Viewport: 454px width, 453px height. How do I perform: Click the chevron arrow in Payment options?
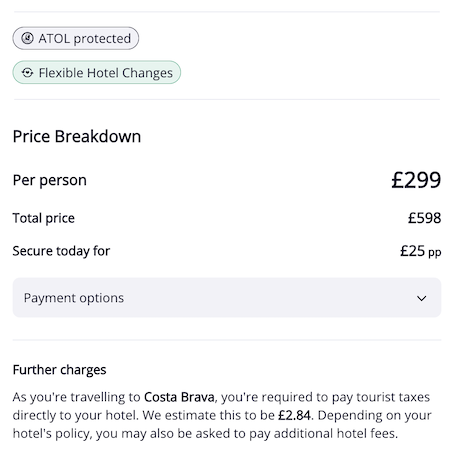point(422,298)
